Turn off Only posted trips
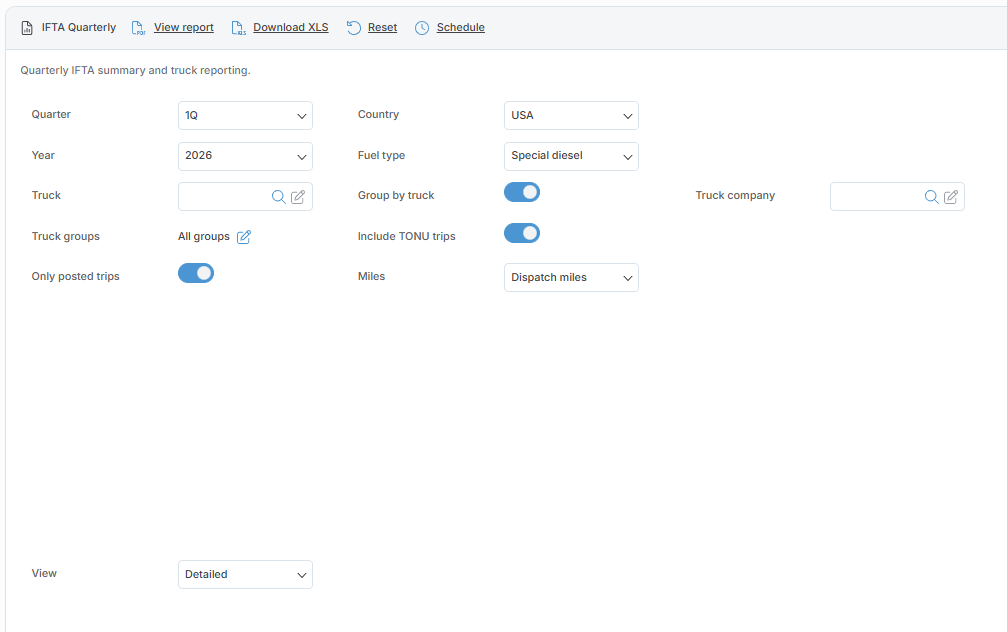Image resolution: width=1007 pixels, height=632 pixels. [x=196, y=273]
